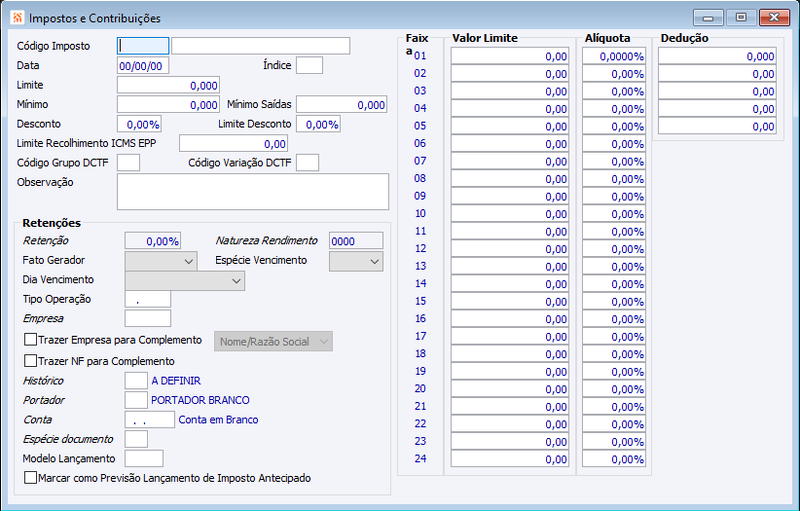
Task: Click the Limite Recolhimento ICMS EPP field
Action: 233,143
